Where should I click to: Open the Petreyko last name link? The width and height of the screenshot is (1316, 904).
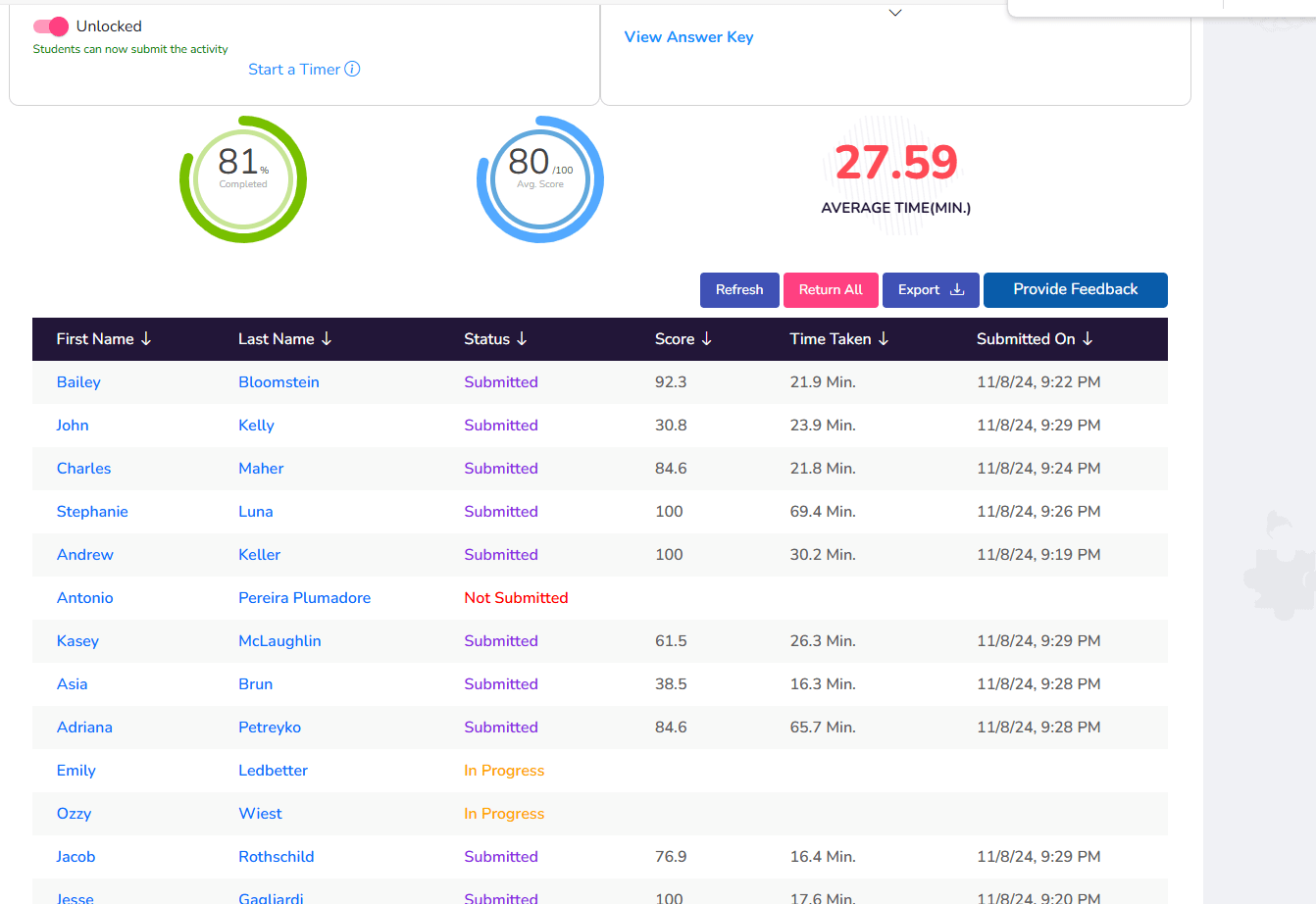click(x=270, y=728)
